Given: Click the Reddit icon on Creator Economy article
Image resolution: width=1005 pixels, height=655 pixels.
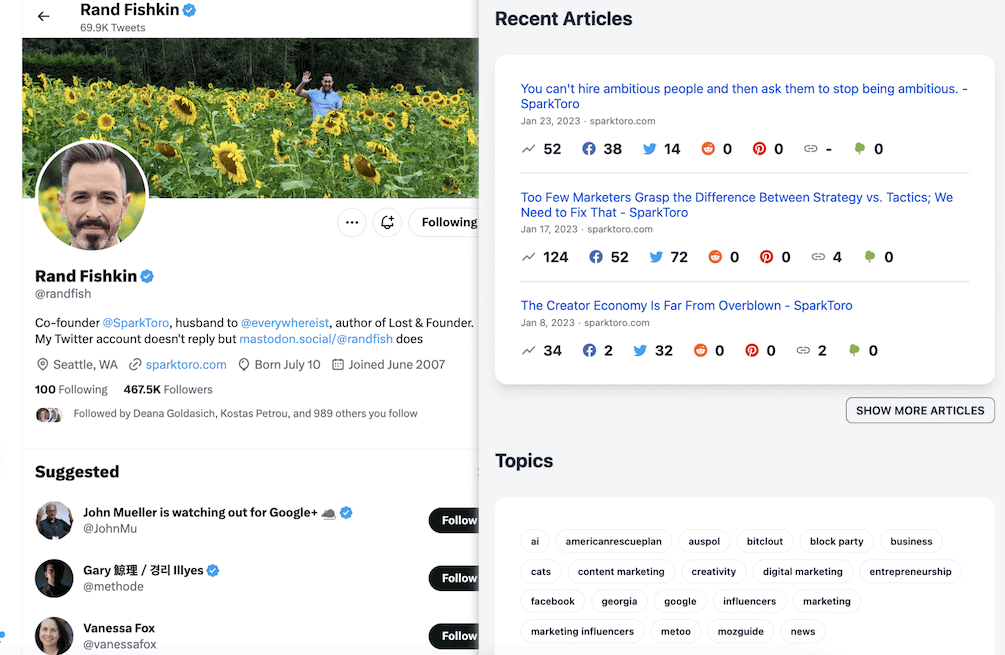Looking at the screenshot, I should point(700,351).
